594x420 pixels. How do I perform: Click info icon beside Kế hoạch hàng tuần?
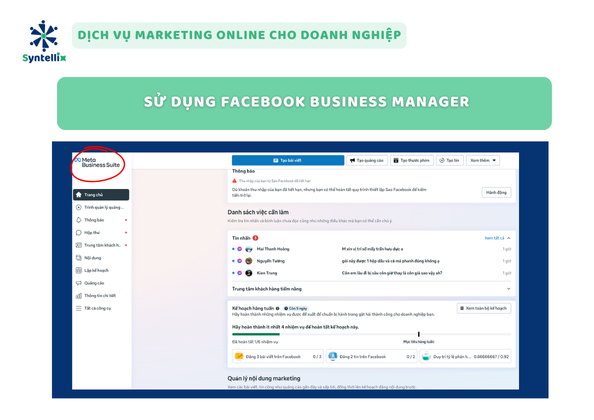click(x=278, y=308)
